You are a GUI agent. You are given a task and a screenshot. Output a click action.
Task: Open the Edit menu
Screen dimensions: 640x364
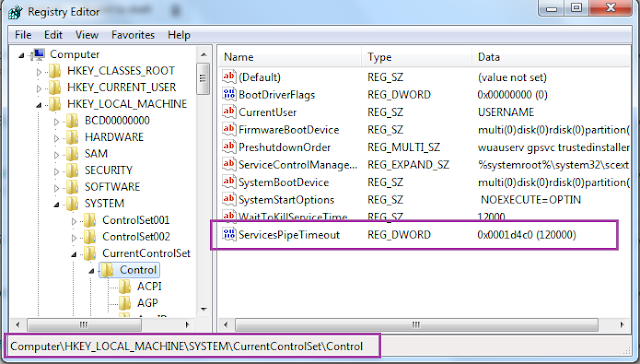click(53, 35)
